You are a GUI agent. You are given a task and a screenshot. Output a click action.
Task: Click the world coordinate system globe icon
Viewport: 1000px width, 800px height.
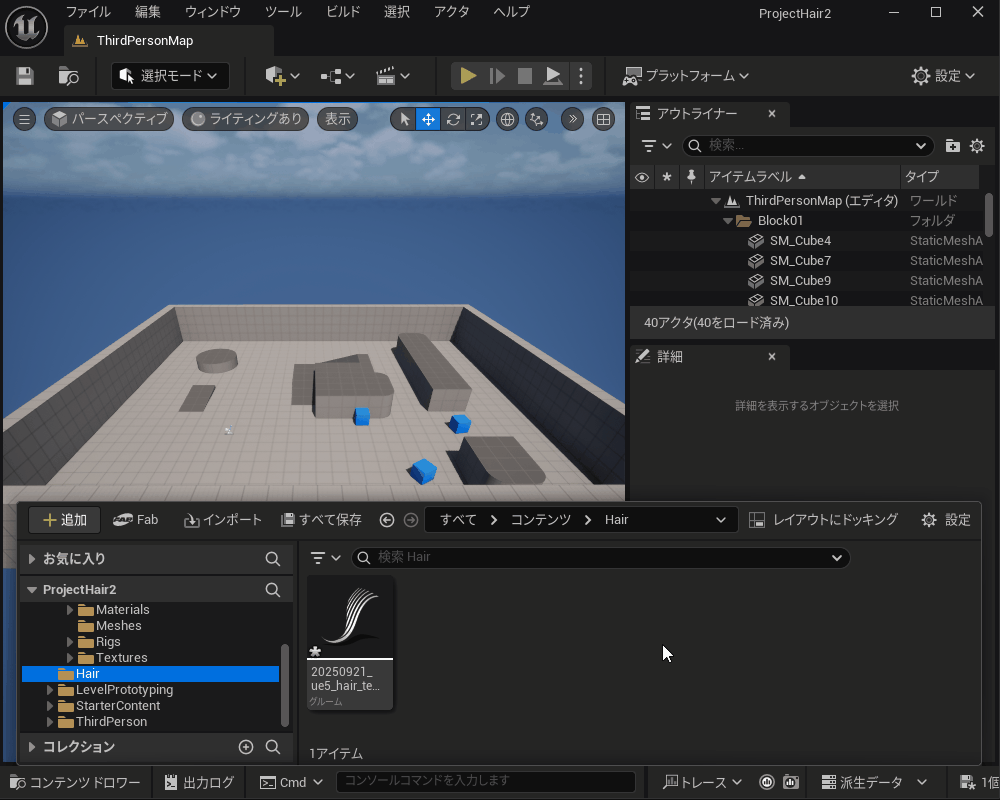click(x=508, y=119)
